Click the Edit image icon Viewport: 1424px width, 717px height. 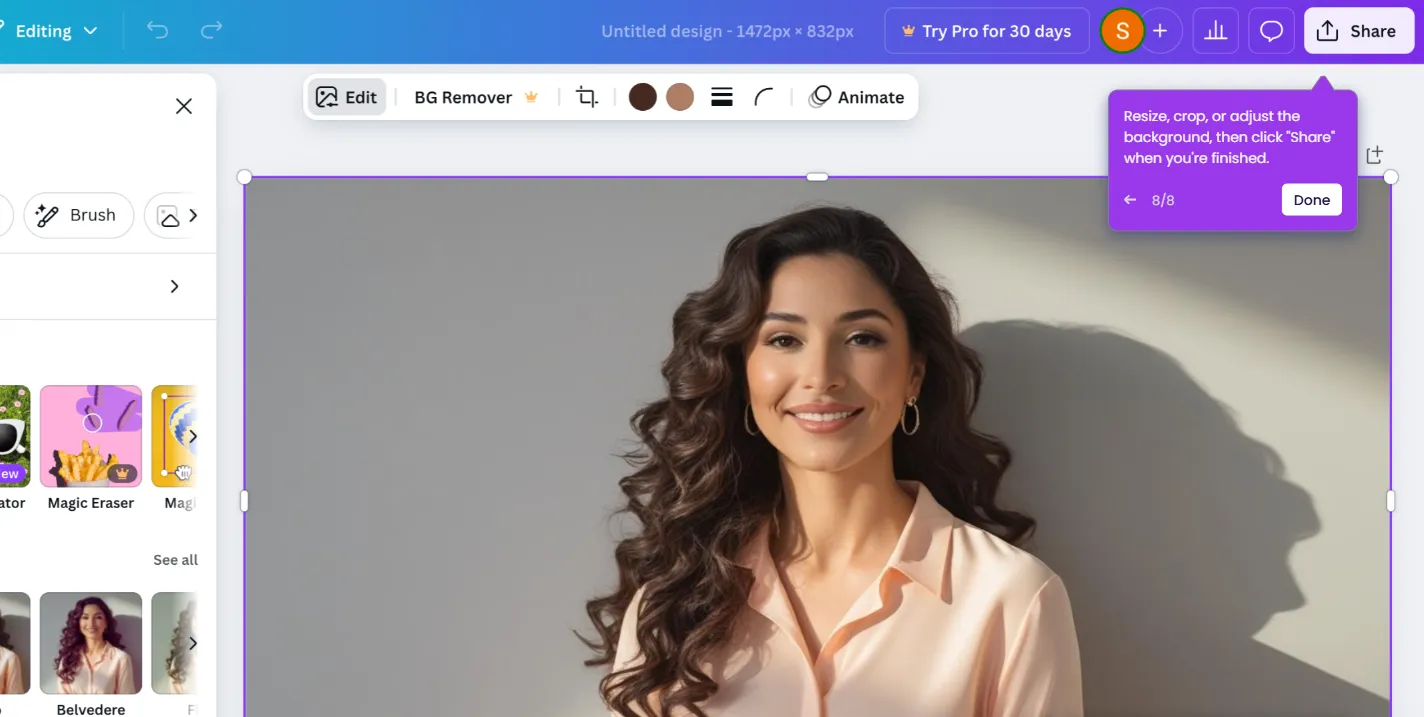(x=347, y=96)
